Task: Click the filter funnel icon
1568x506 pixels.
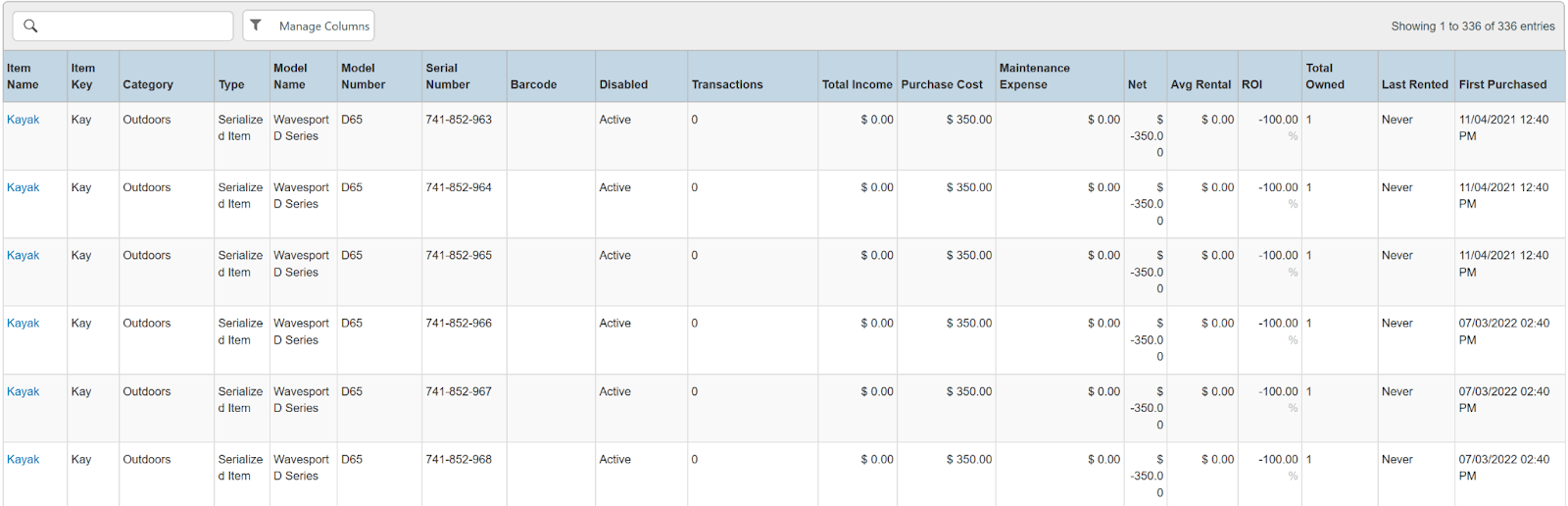Action: [256, 25]
